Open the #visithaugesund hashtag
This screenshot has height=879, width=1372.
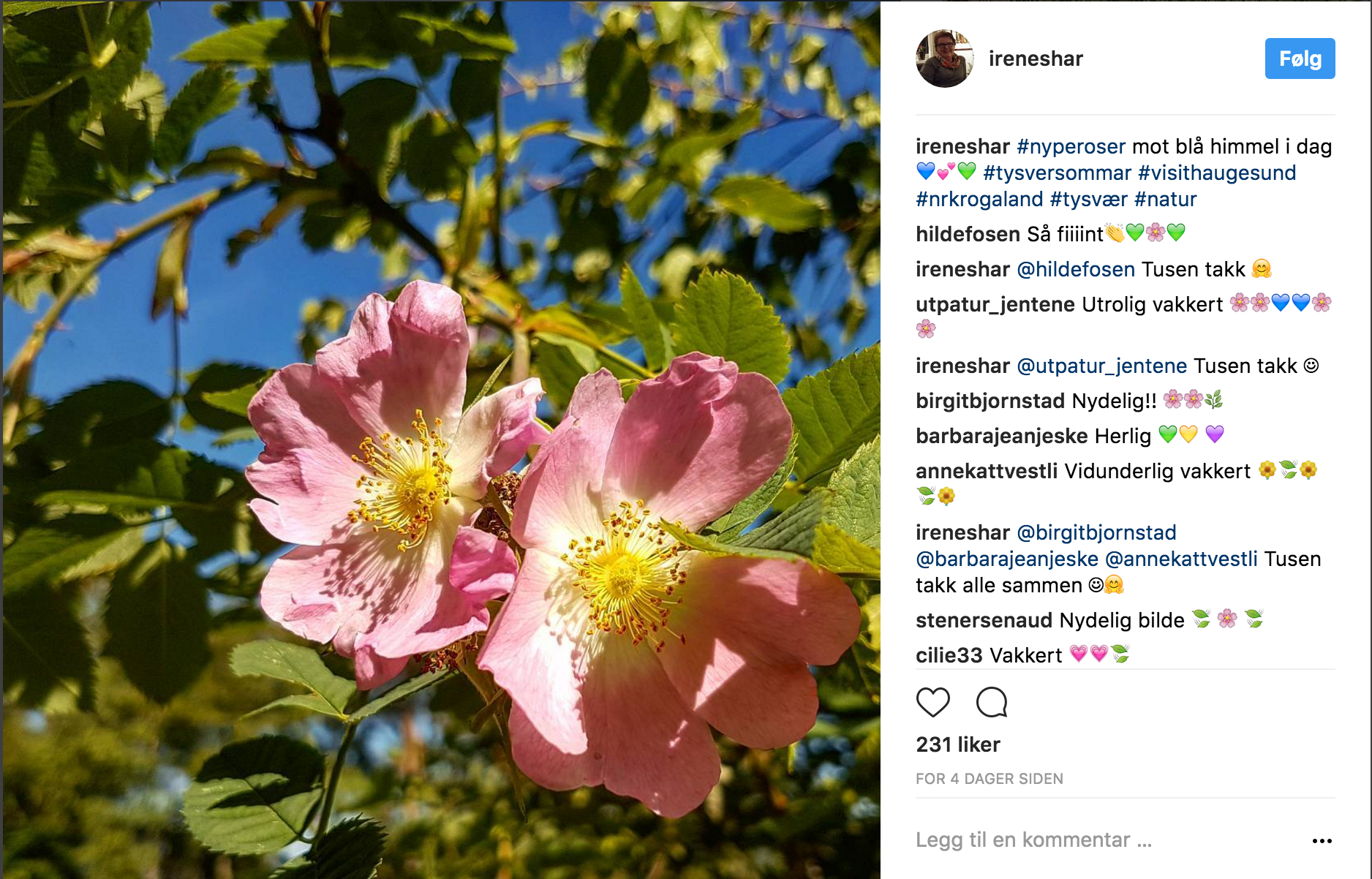[x=1217, y=173]
